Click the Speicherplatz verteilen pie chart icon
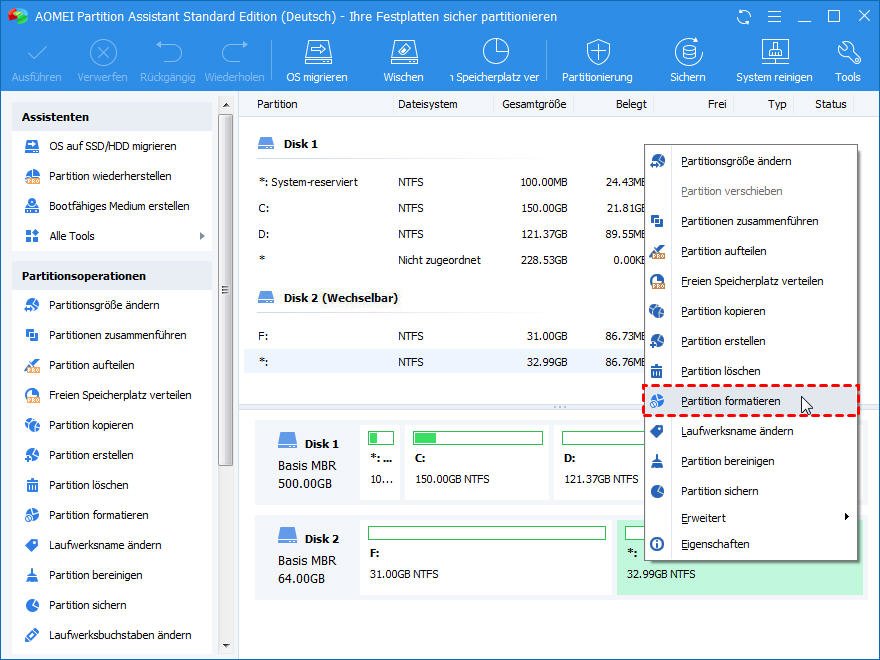The width and height of the screenshot is (880, 660). pos(496,52)
